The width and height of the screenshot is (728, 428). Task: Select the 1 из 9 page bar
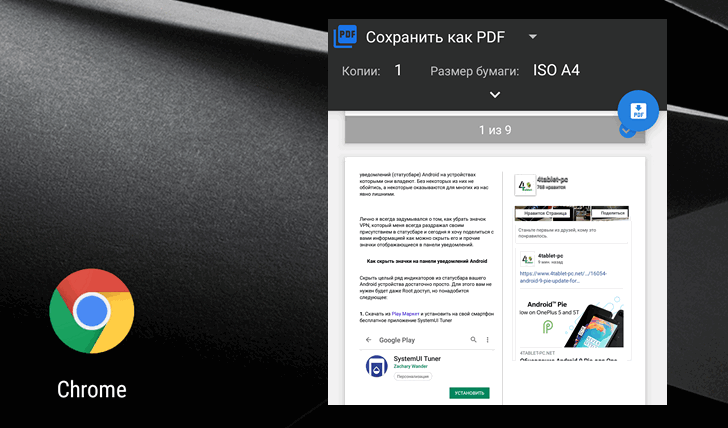495,130
